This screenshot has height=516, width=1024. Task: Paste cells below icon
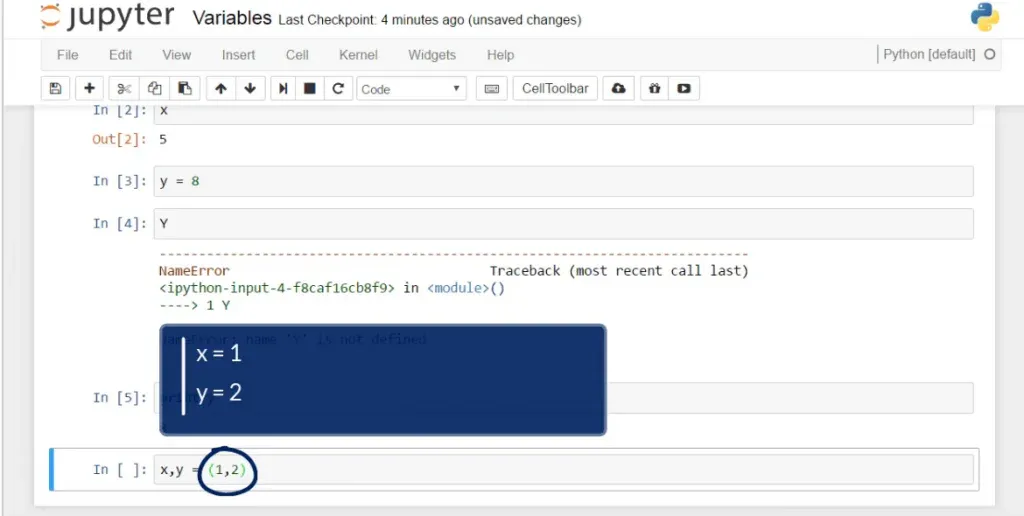184,89
